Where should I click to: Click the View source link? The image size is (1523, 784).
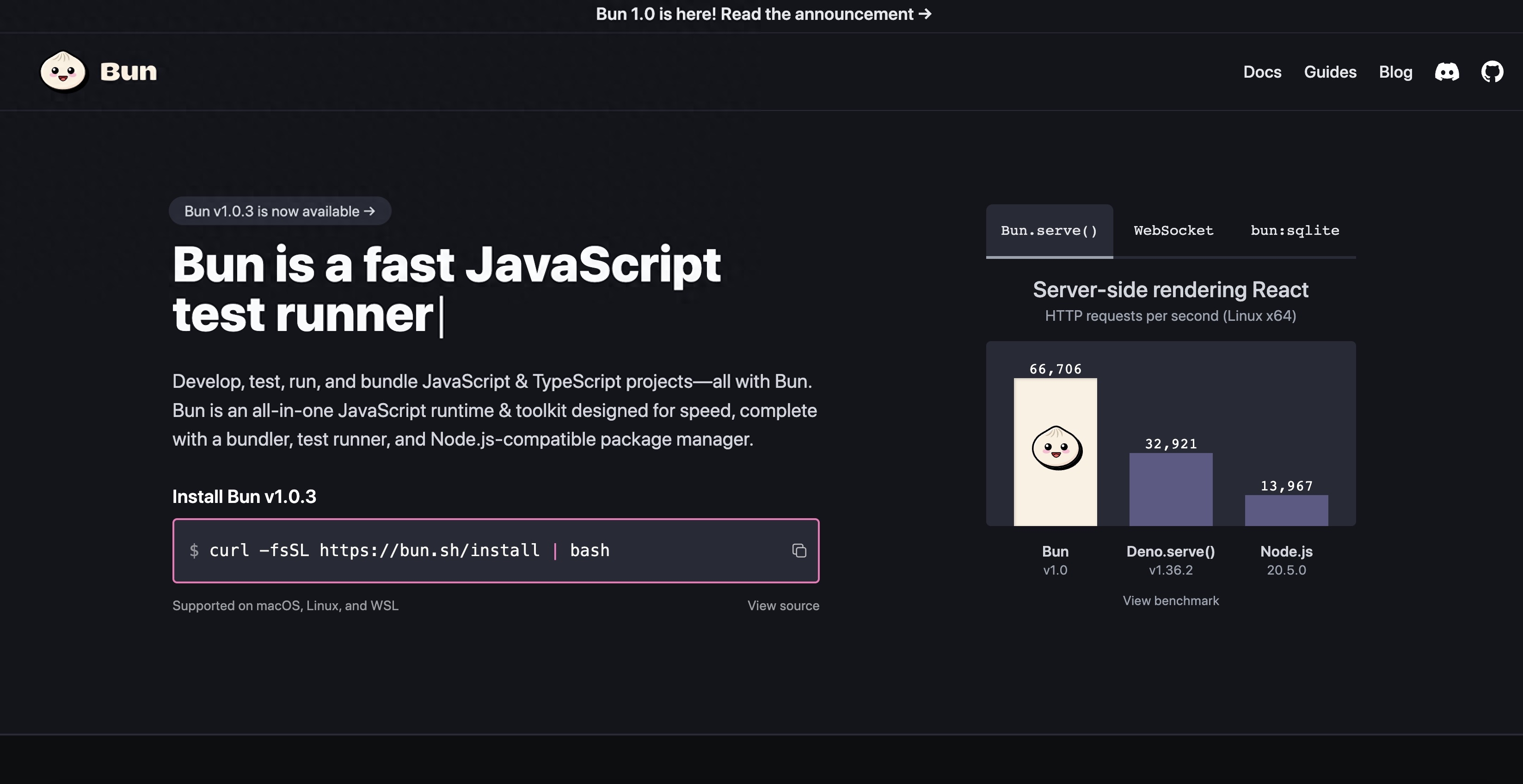pyautogui.click(x=783, y=606)
